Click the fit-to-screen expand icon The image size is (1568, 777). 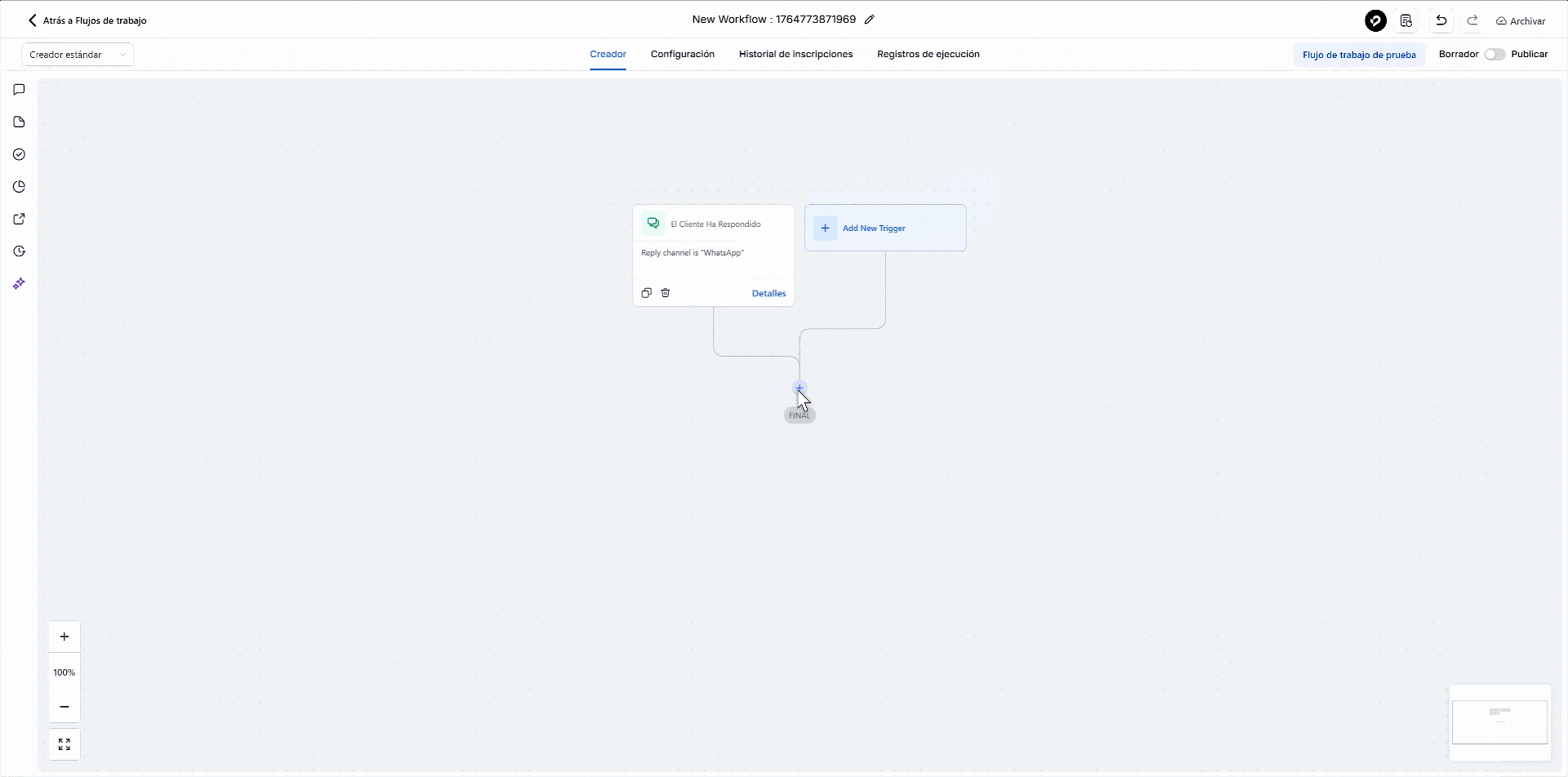[65, 744]
